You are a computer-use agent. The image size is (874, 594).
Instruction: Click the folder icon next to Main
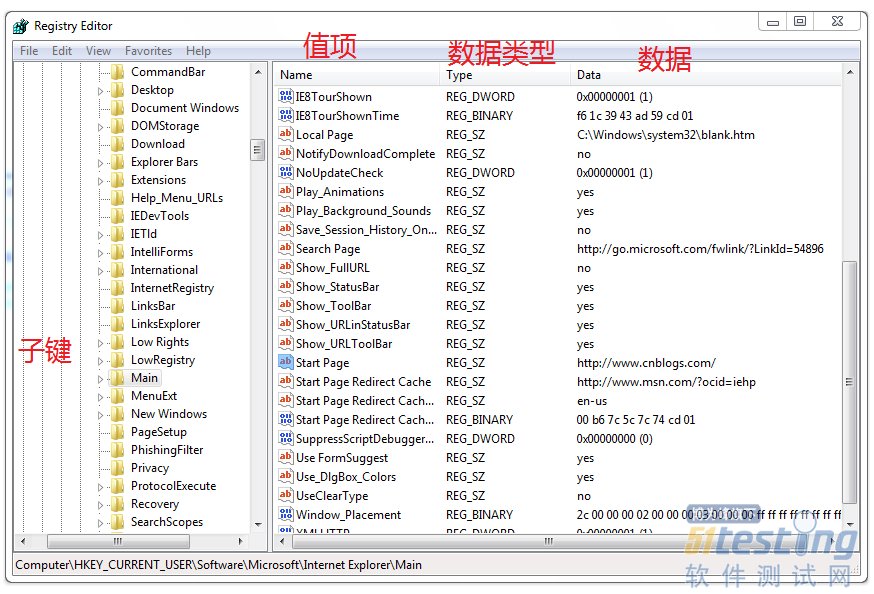[x=117, y=378]
